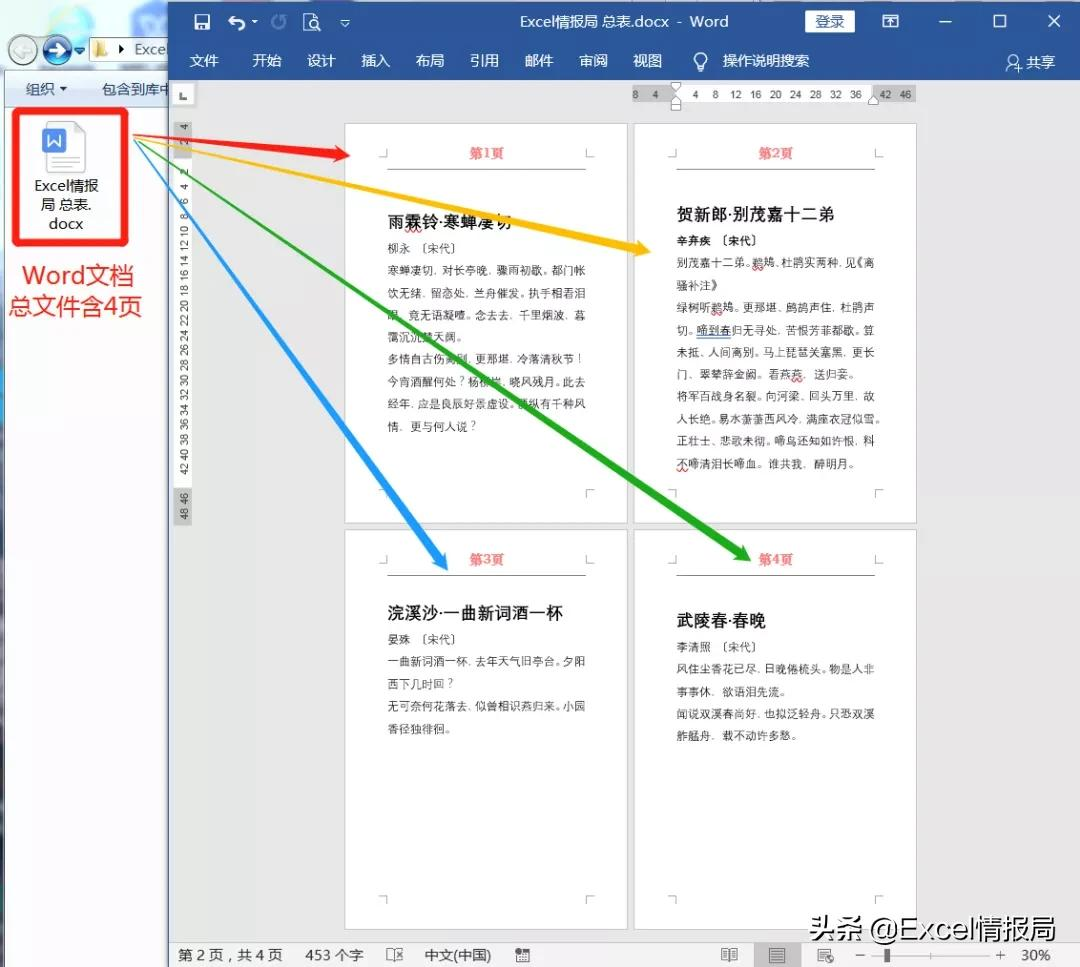1080x967 pixels.
Task: Switch to the 布局 ribbon tab
Action: click(430, 61)
